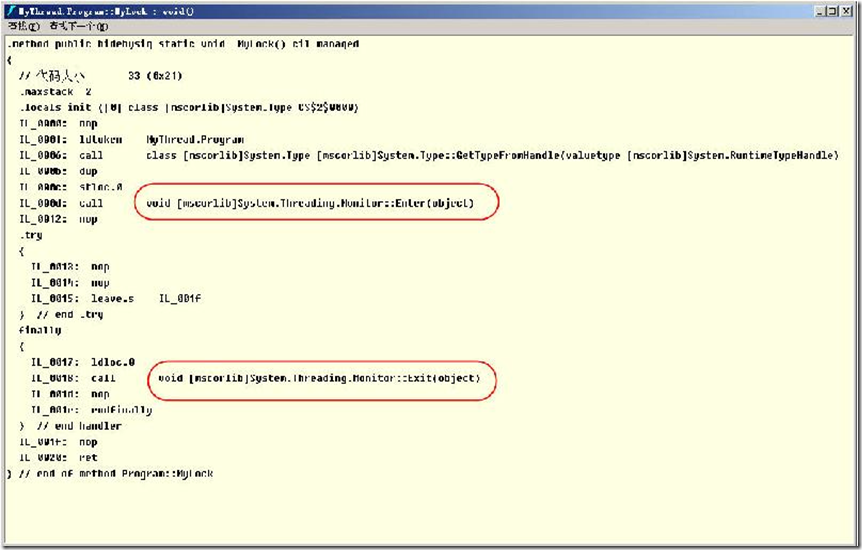Image resolution: width=862 pixels, height=550 pixels.
Task: Click the 'IL_0020: ret' instruction
Action: [58, 458]
